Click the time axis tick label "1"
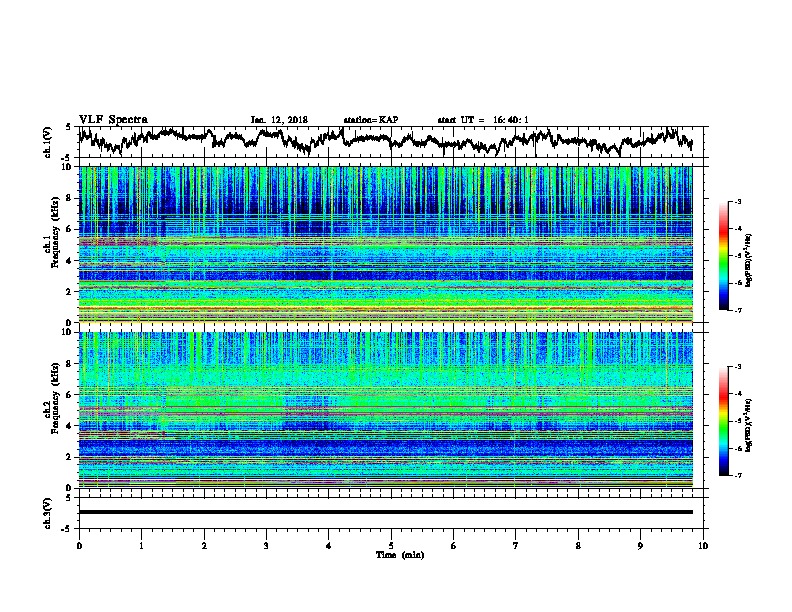Screen dimensions: 792x612 [141, 546]
